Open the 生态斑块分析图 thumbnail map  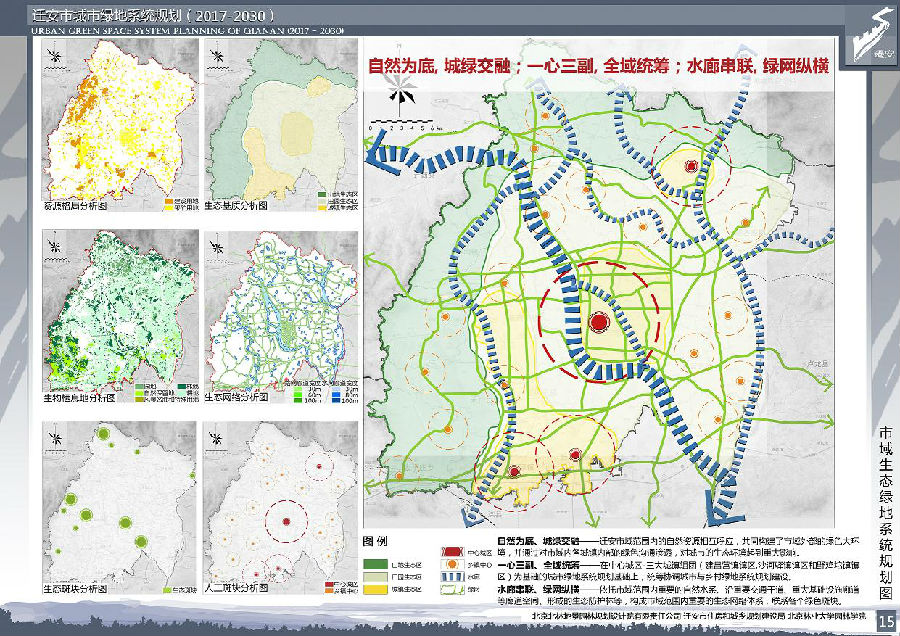tap(107, 506)
